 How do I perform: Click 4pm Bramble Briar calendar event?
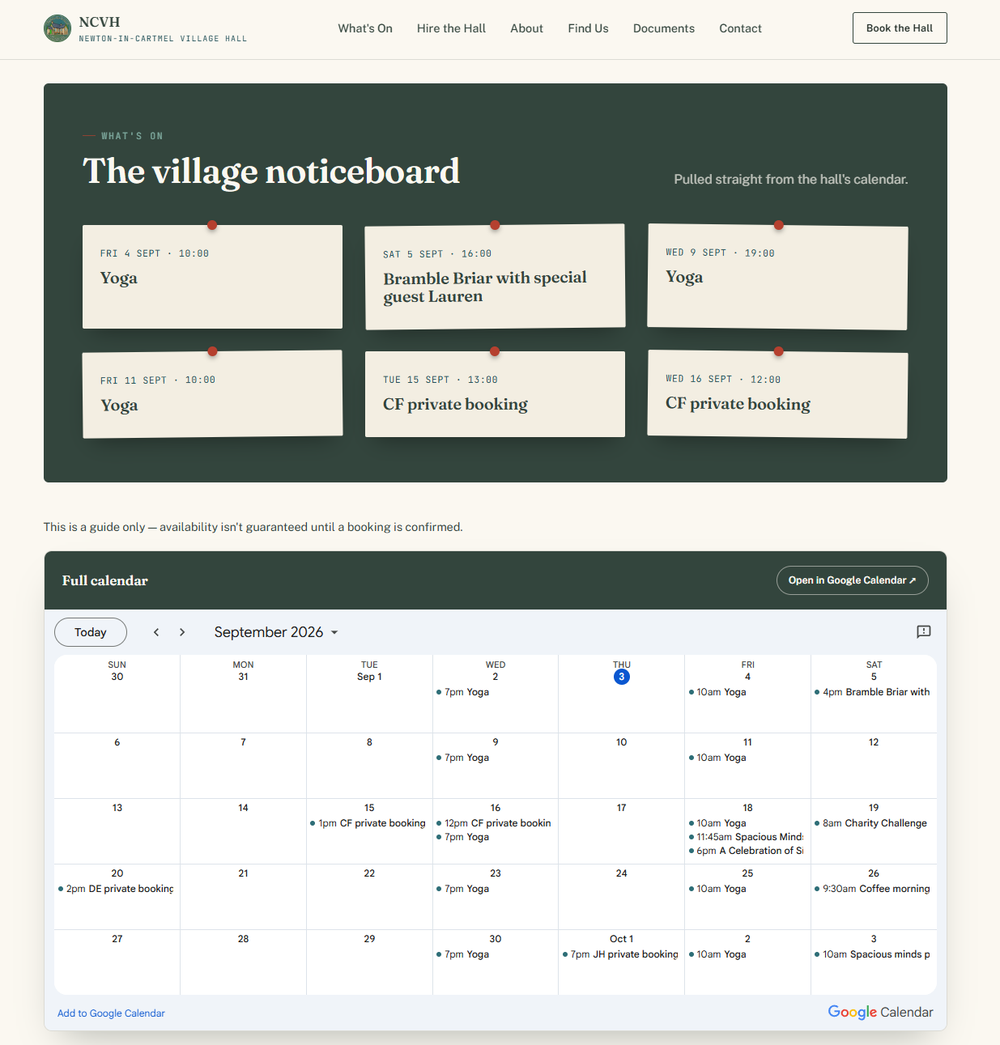click(x=873, y=692)
